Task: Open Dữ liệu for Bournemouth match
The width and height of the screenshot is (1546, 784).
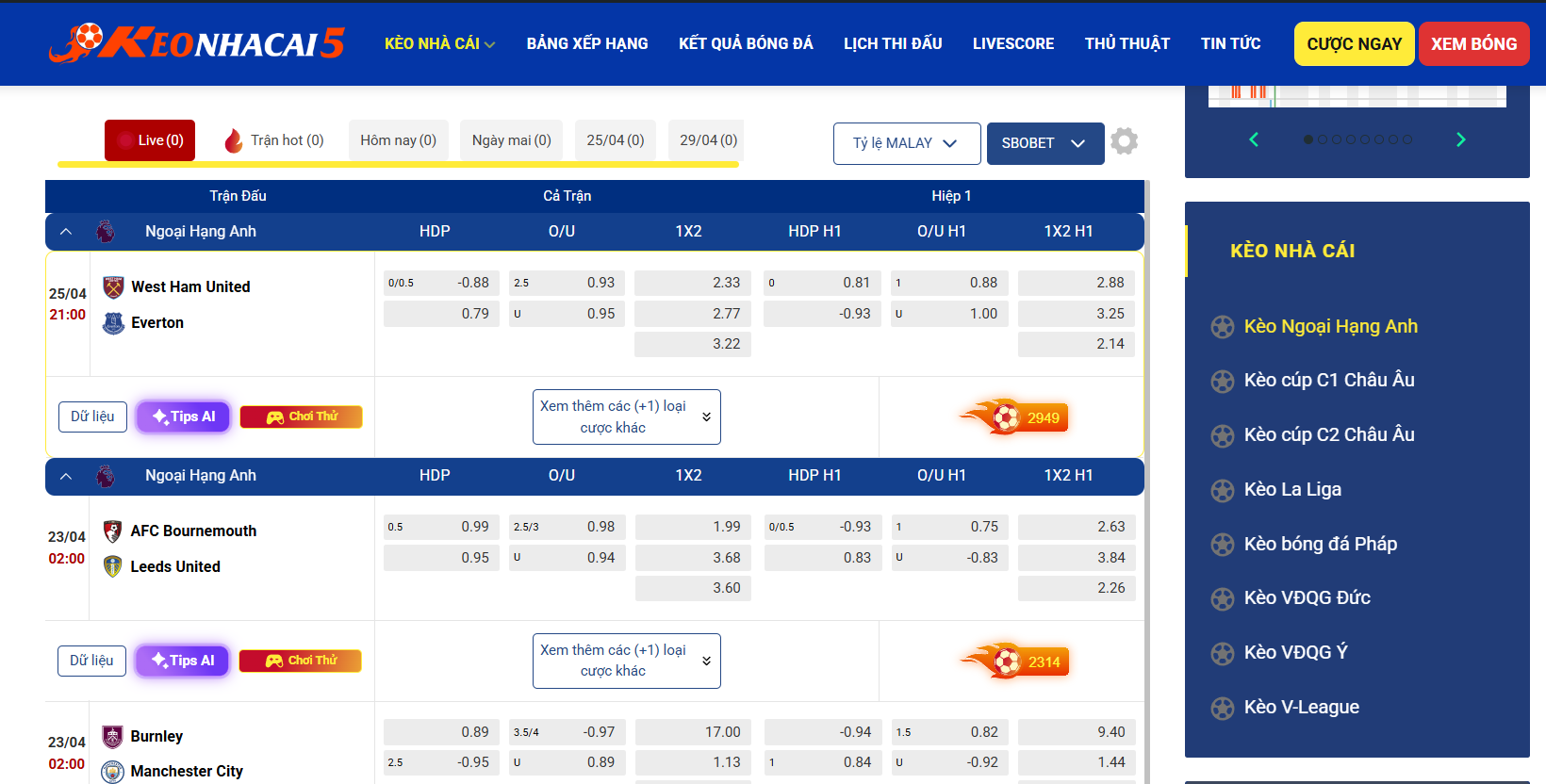Action: tap(91, 661)
